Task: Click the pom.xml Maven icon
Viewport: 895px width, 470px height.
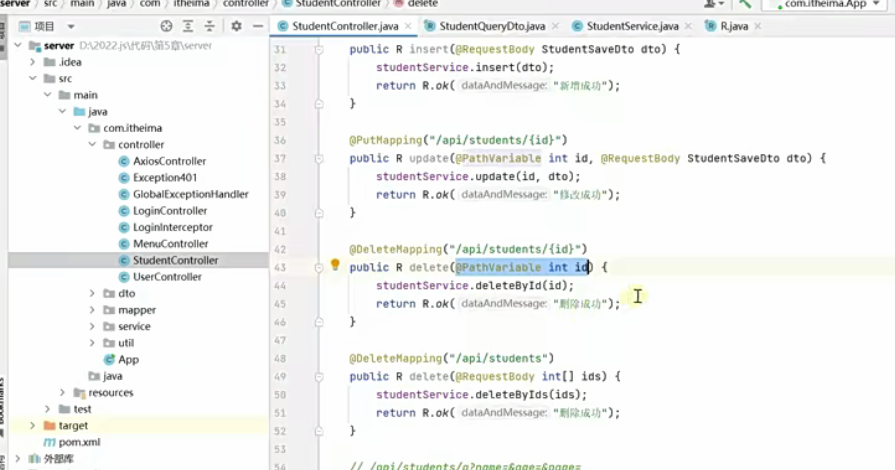Action: click(x=50, y=442)
